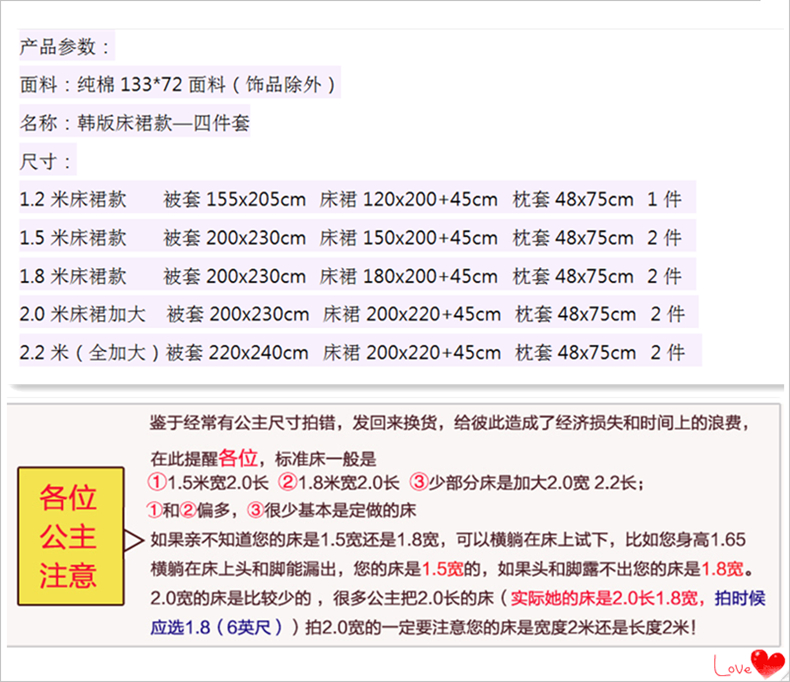This screenshot has width=790, height=682.
Task: Select the 面料：纯棉 133*72 line
Action: click(x=178, y=85)
